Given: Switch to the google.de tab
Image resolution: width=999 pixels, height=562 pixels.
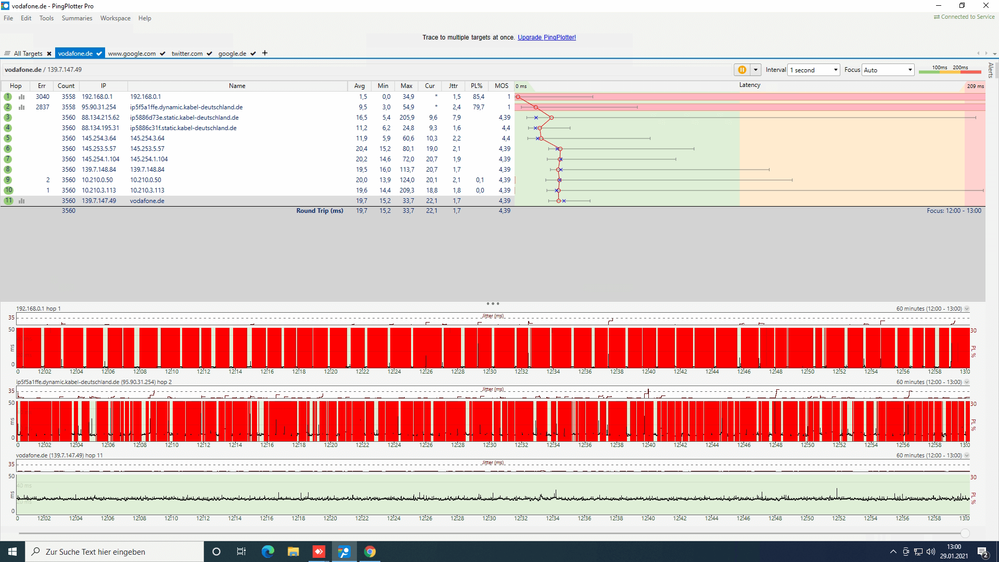Looking at the screenshot, I should (232, 54).
